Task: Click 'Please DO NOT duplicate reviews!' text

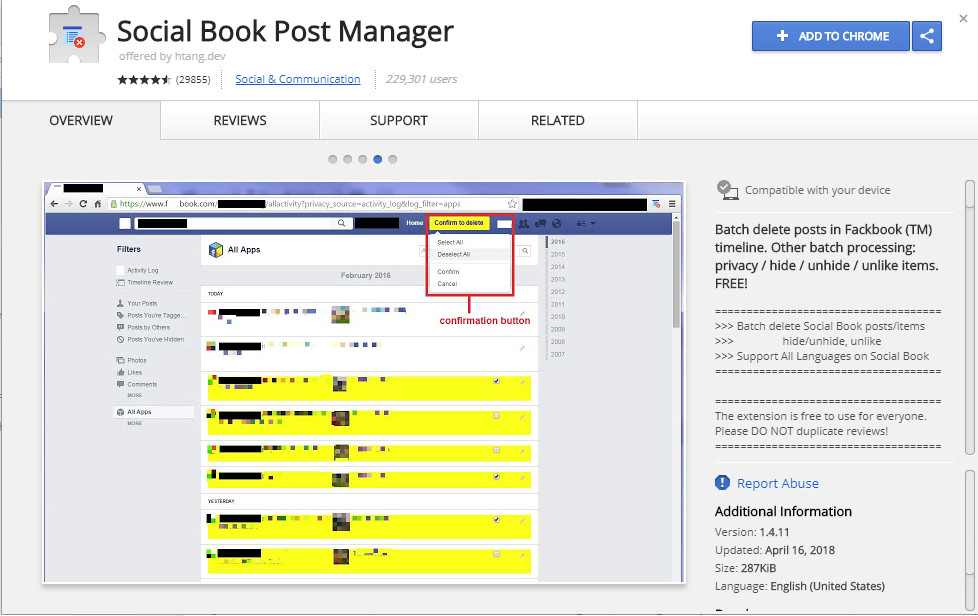Action: 801,431
